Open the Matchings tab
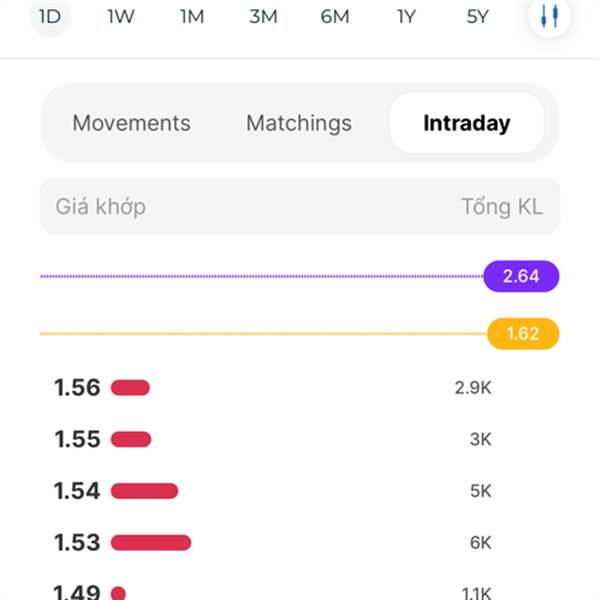Image resolution: width=600 pixels, height=600 pixels. click(299, 123)
